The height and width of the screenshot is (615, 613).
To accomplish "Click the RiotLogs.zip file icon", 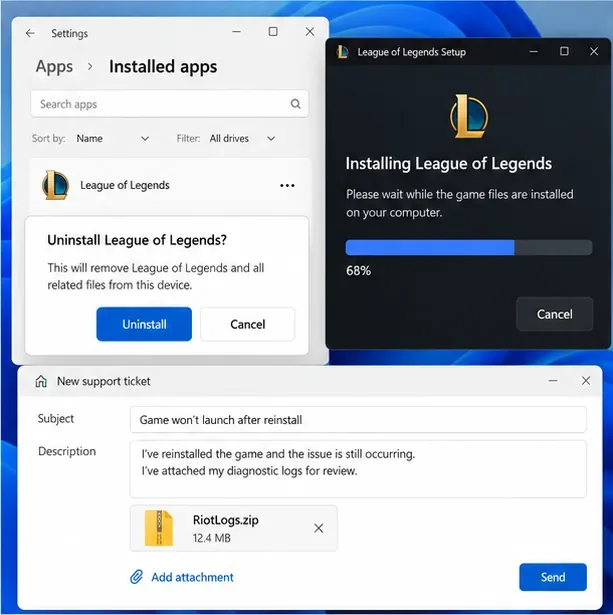I will point(159,528).
